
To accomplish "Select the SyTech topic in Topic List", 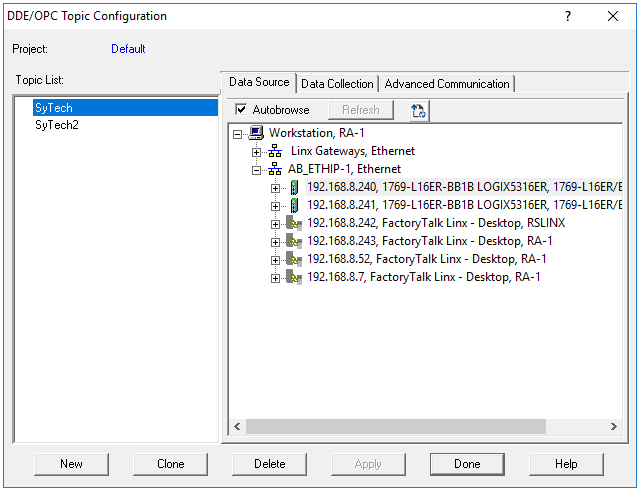I will point(125,108).
